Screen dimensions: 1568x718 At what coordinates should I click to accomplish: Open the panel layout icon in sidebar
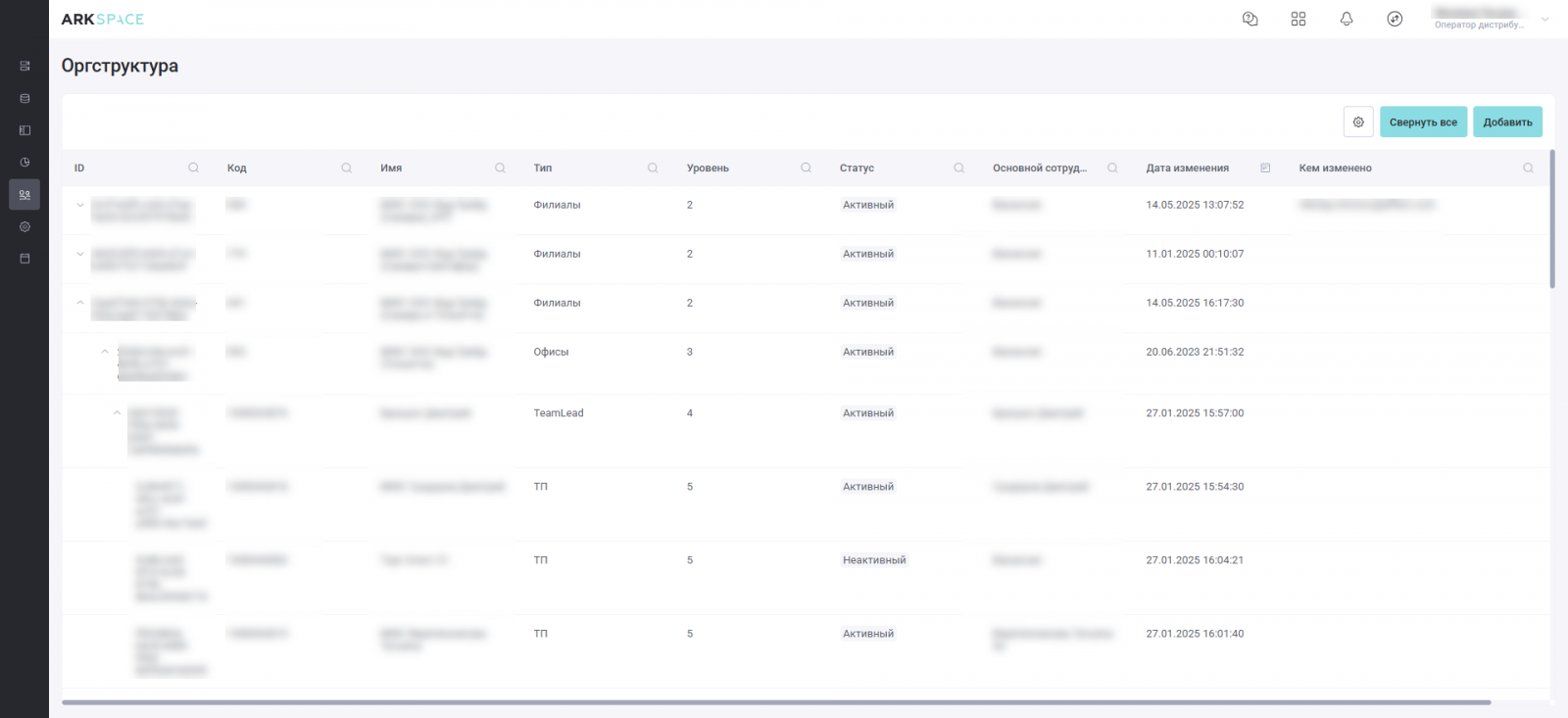coord(24,130)
